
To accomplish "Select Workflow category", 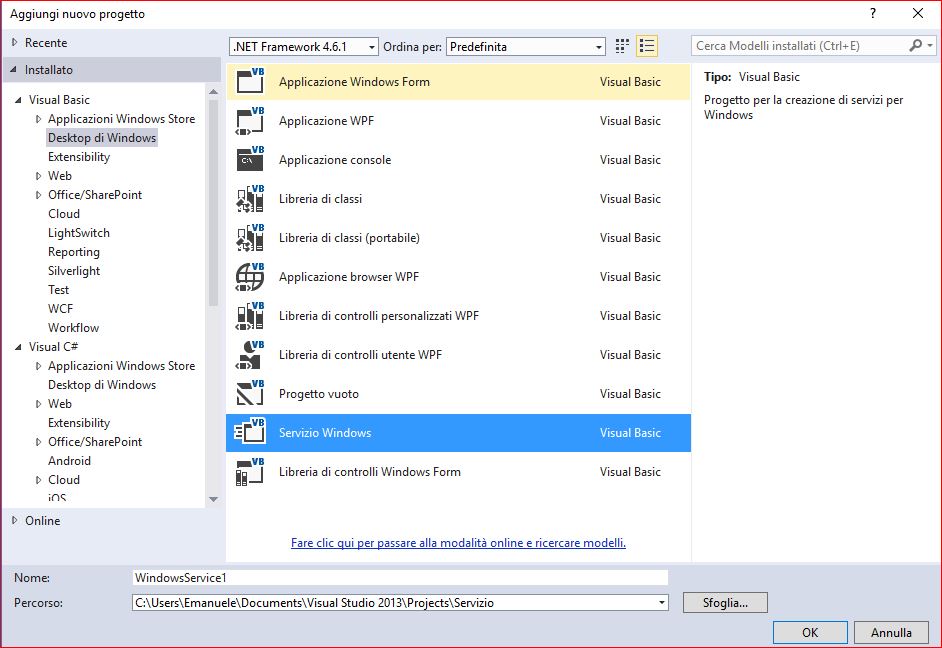I will 73,328.
